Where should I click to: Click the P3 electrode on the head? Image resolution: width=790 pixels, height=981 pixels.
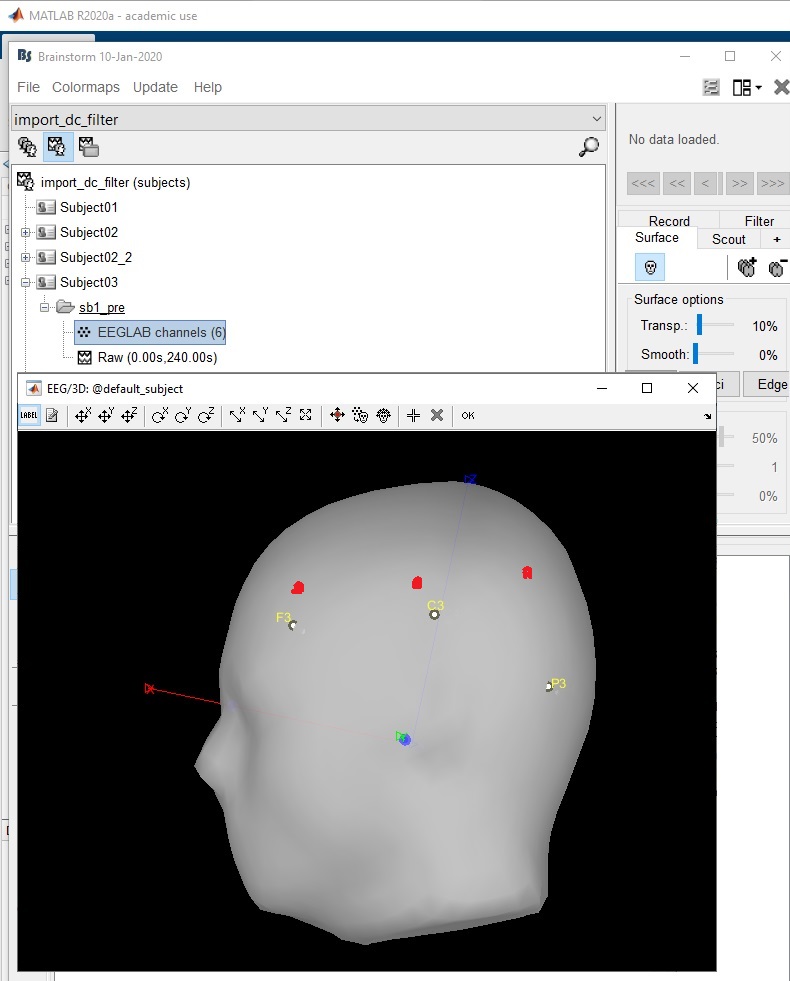pos(549,687)
